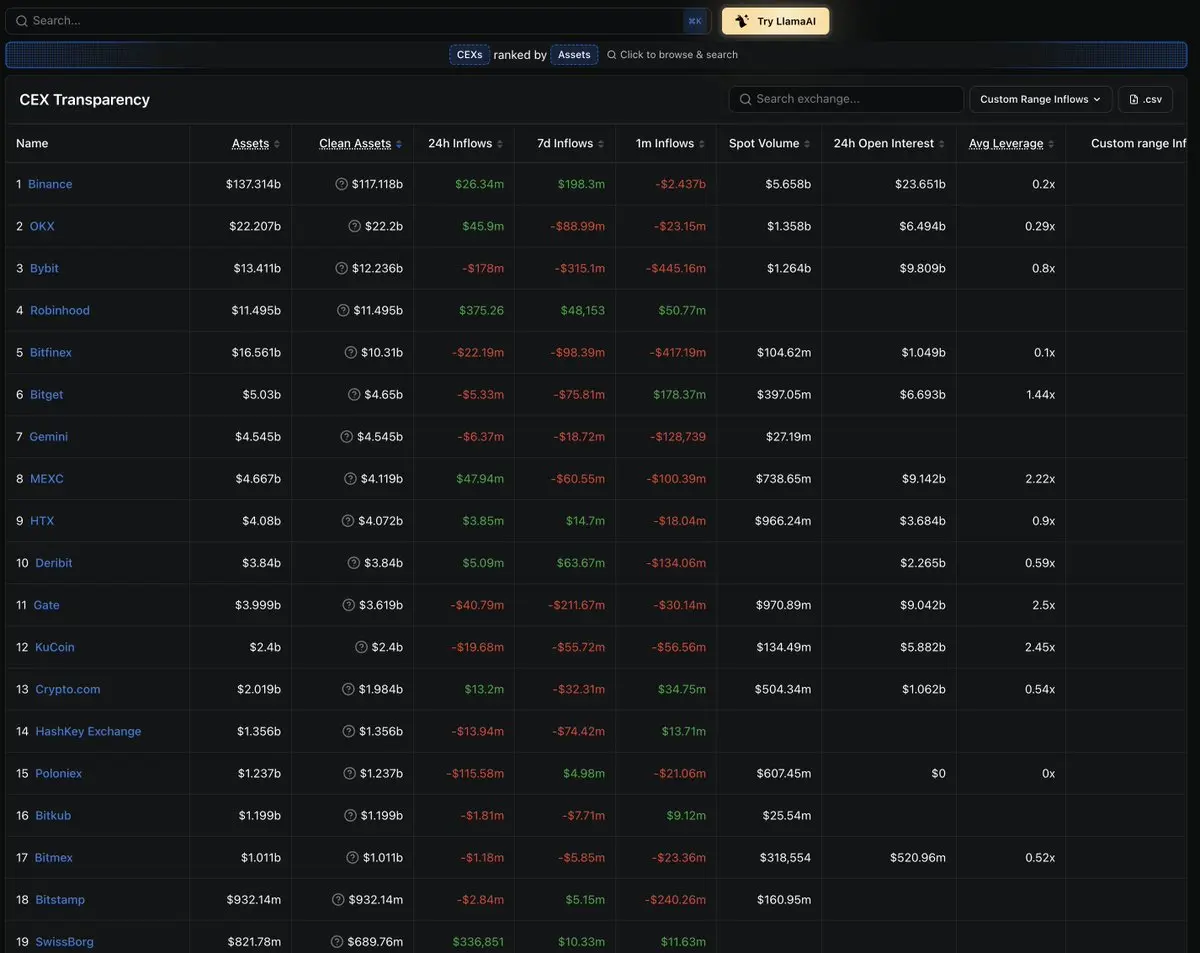Open the CEXs category selector chip

(470, 55)
